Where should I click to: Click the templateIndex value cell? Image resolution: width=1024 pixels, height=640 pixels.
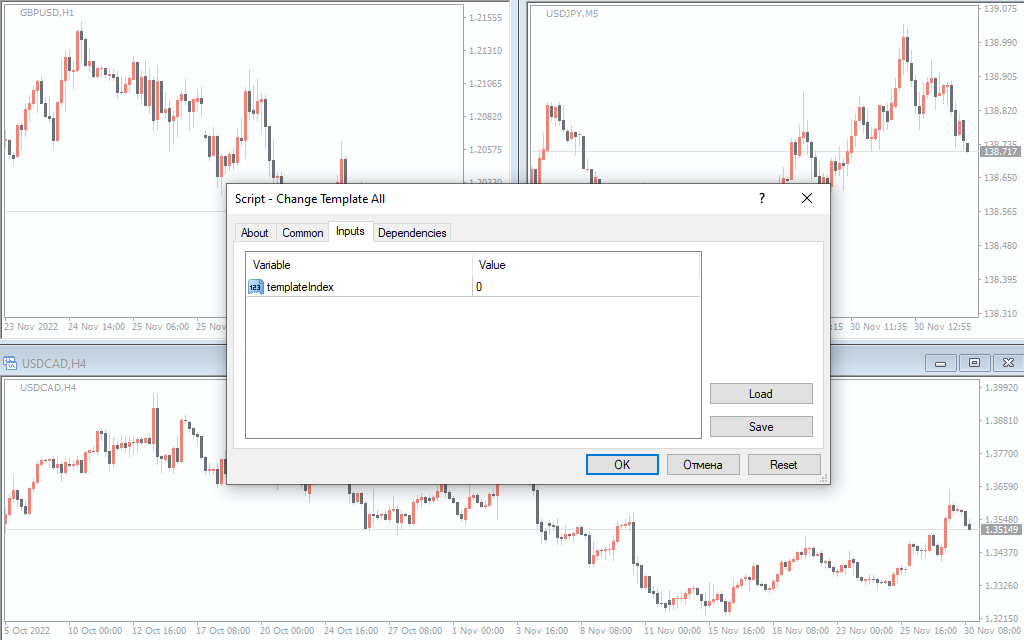click(x=585, y=287)
